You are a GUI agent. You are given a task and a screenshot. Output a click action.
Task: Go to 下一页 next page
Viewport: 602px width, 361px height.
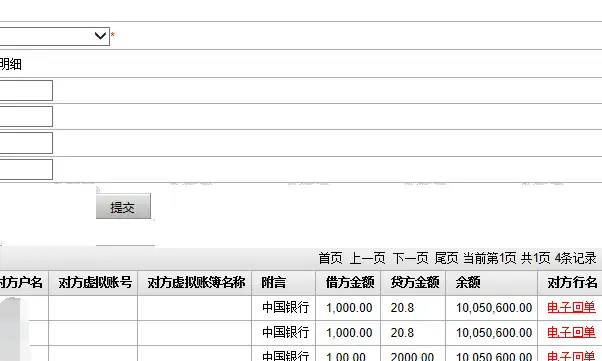(x=410, y=258)
